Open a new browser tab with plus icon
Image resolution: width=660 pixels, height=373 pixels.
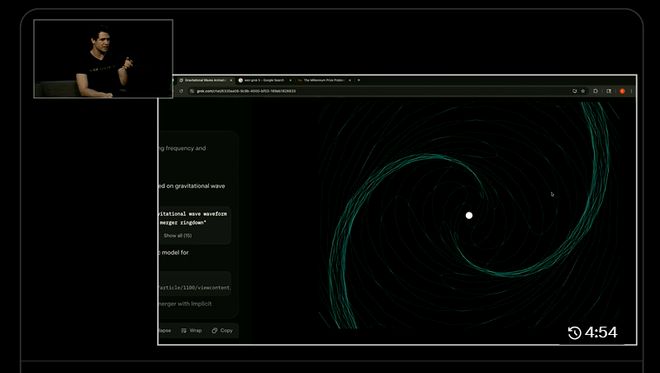tap(359, 80)
